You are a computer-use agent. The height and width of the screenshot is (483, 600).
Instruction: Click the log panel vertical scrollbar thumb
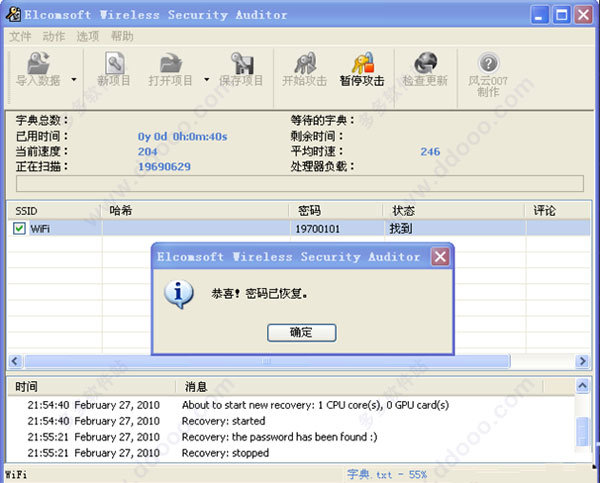point(582,432)
